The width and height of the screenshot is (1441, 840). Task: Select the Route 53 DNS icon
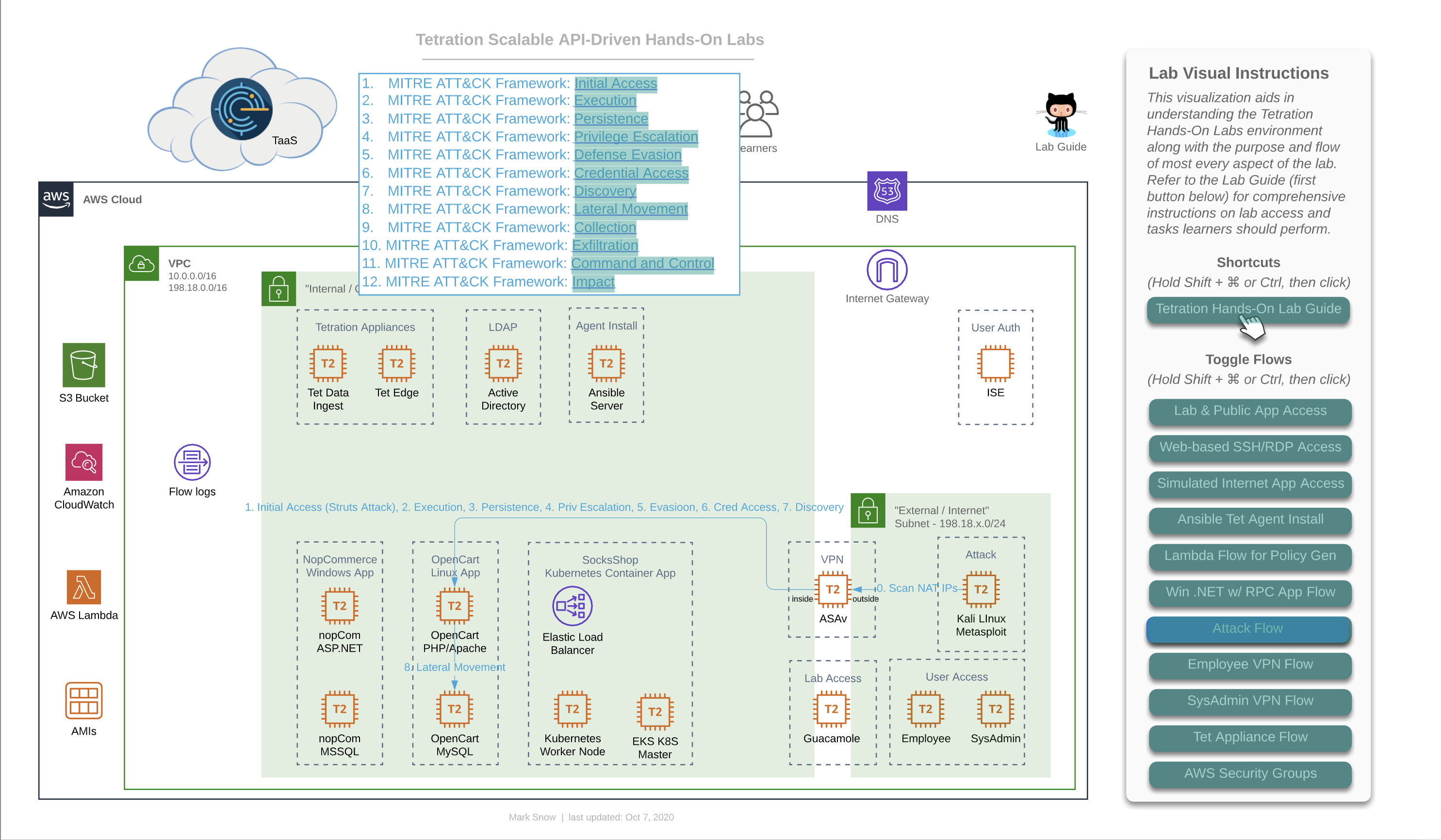point(887,191)
